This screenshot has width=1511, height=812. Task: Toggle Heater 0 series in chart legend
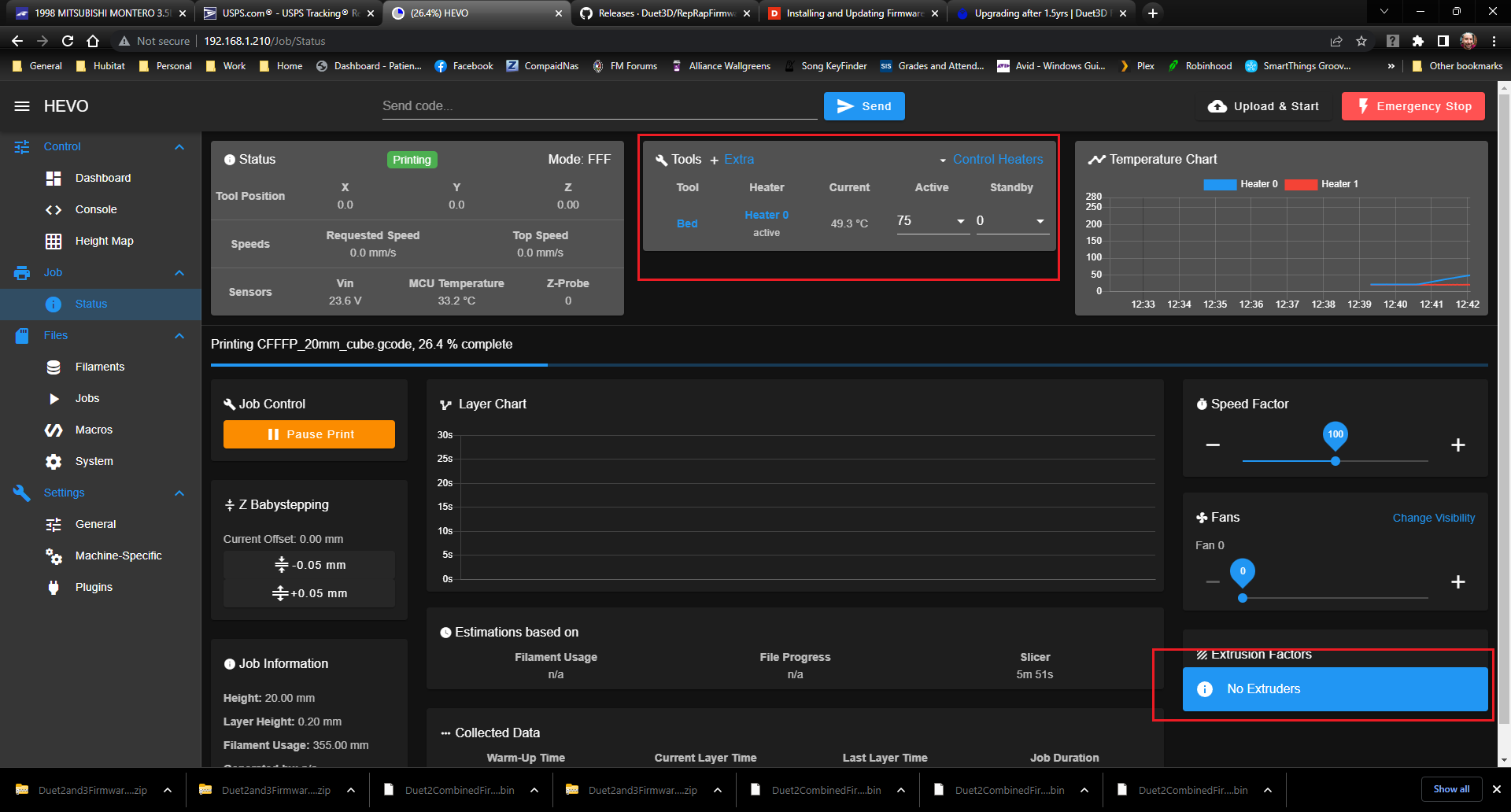(x=1240, y=184)
